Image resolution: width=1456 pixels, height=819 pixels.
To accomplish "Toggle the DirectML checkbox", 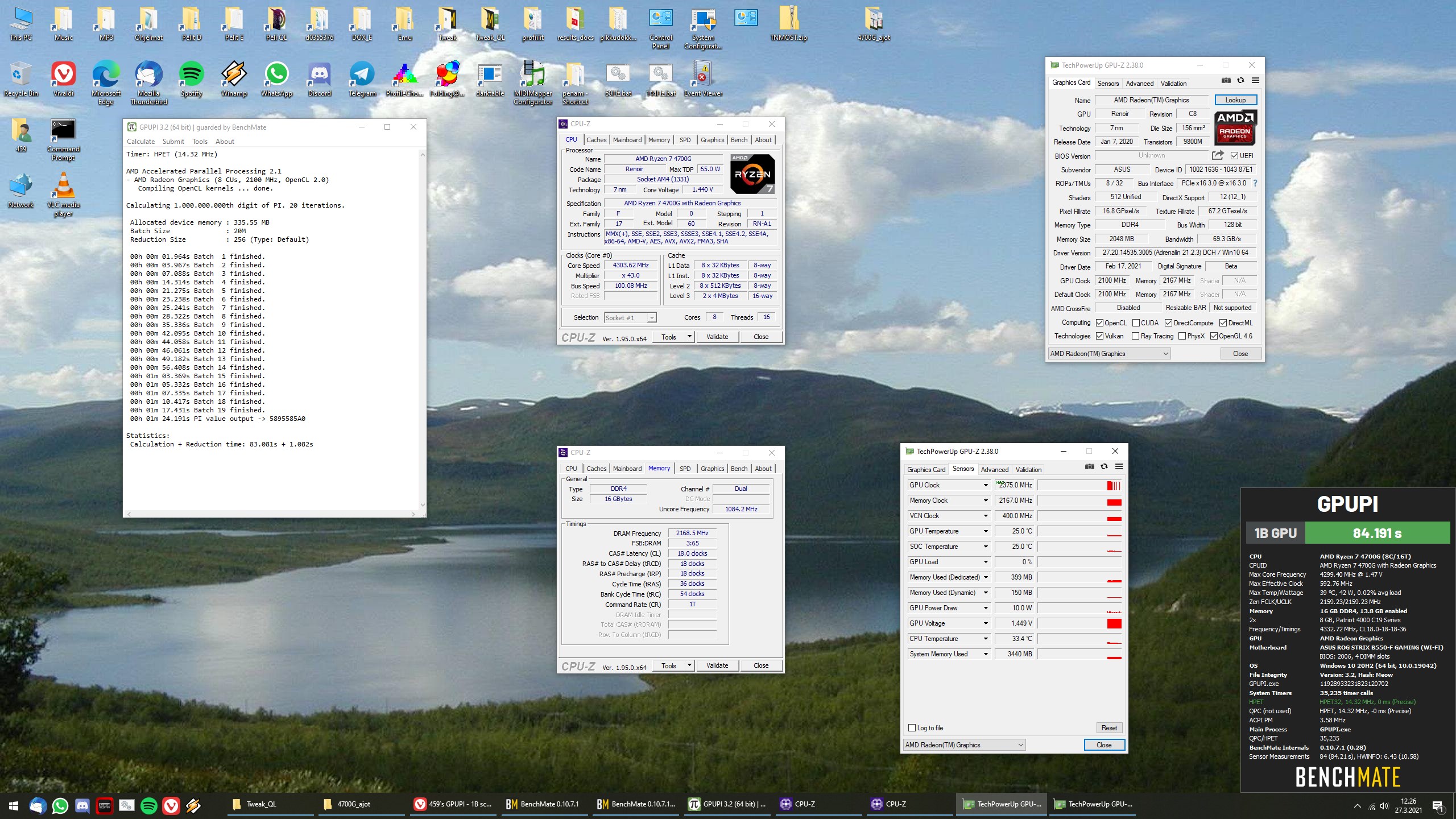I will (x=1223, y=322).
